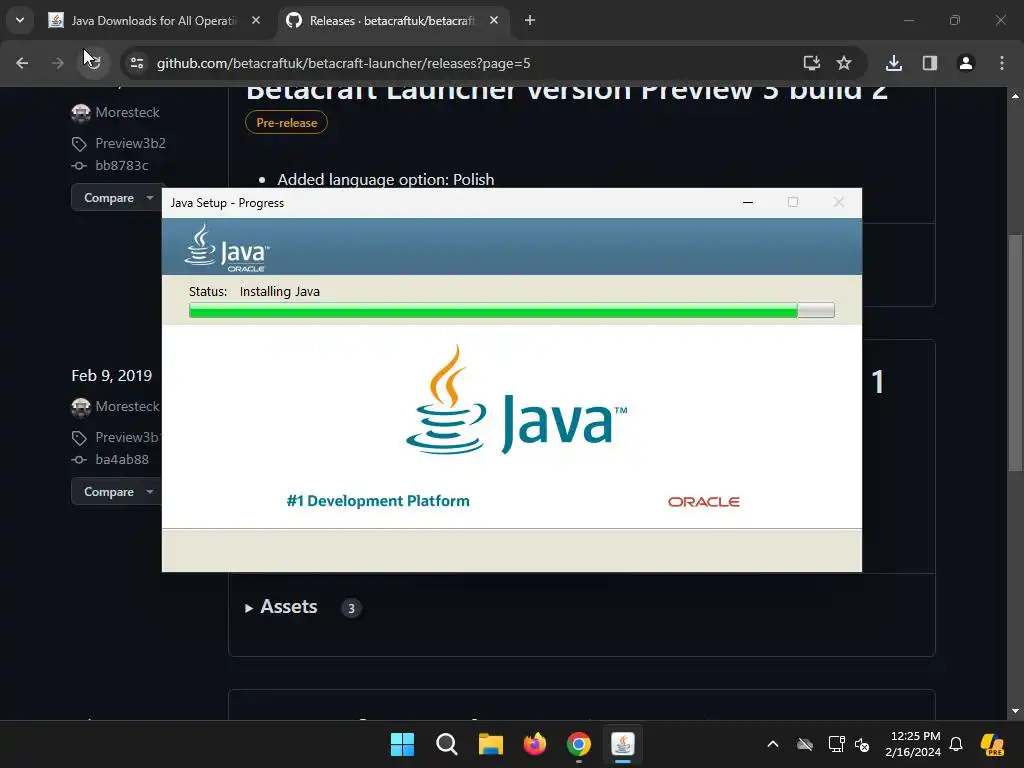The height and width of the screenshot is (768, 1024).
Task: Open network tray icon
Action: pos(836,744)
